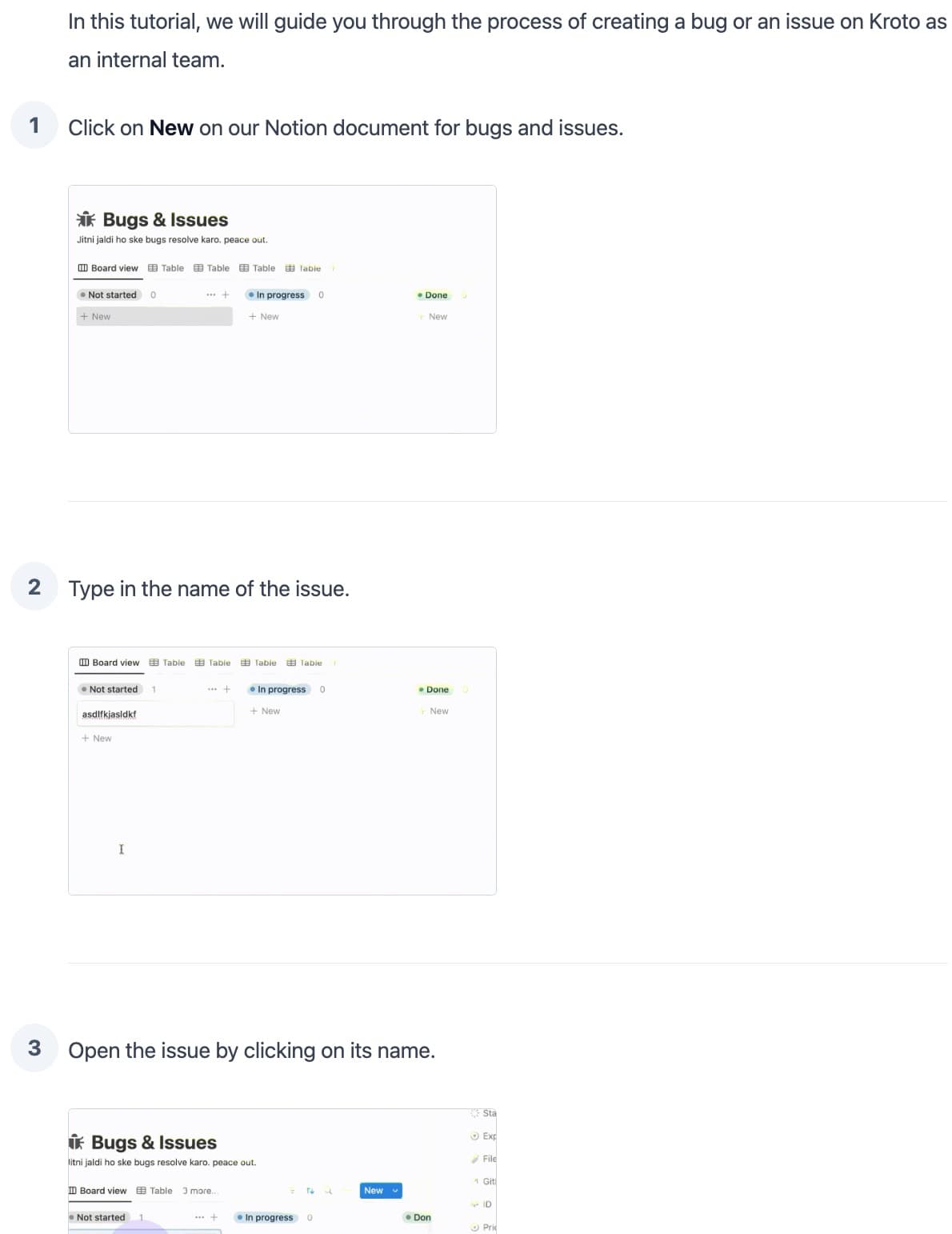Open the issue card named asdlfkjasldkf
The image size is (952, 1234).
[x=108, y=714]
